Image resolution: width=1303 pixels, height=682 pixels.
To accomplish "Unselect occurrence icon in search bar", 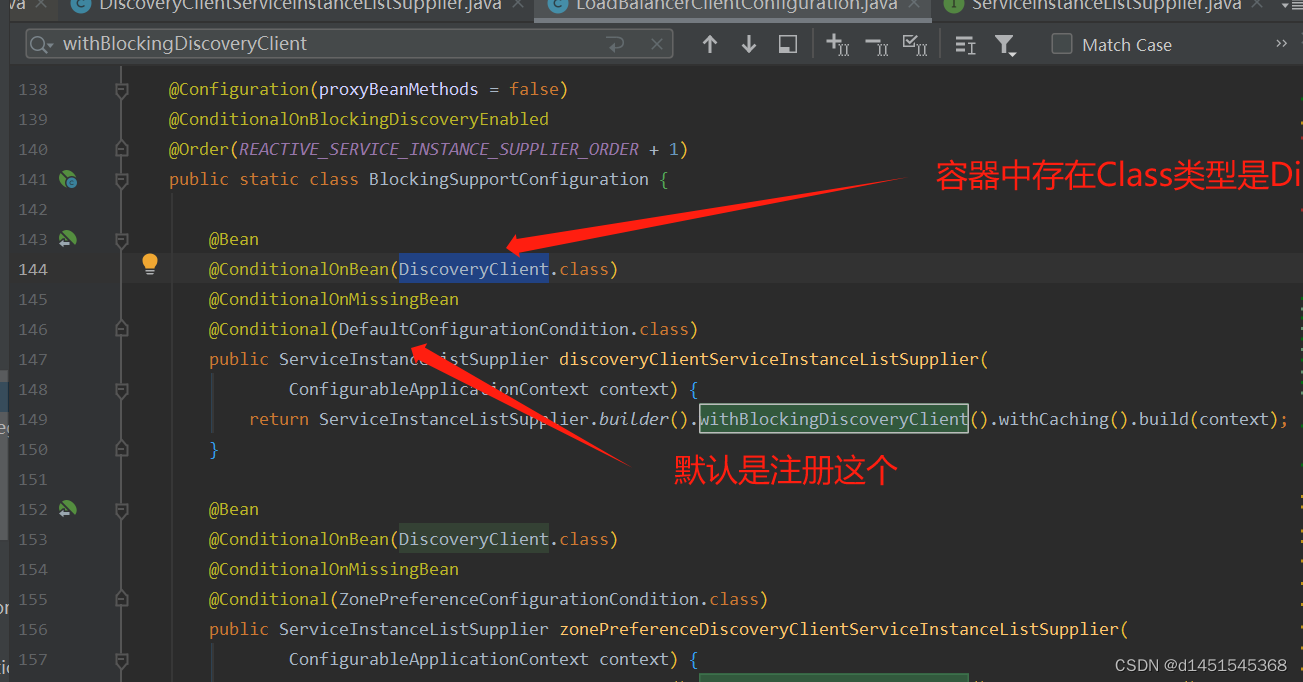I will pyautogui.click(x=876, y=44).
